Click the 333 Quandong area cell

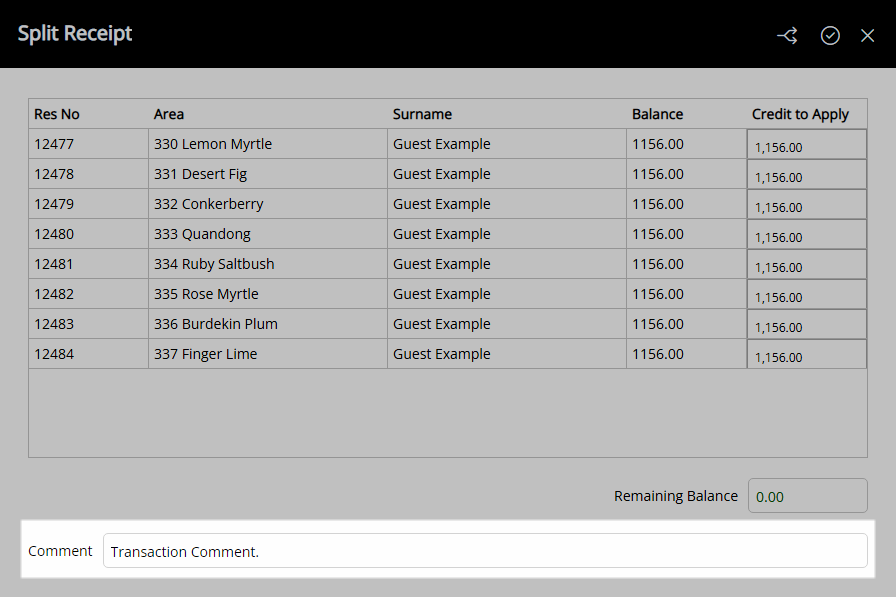[x=268, y=234]
